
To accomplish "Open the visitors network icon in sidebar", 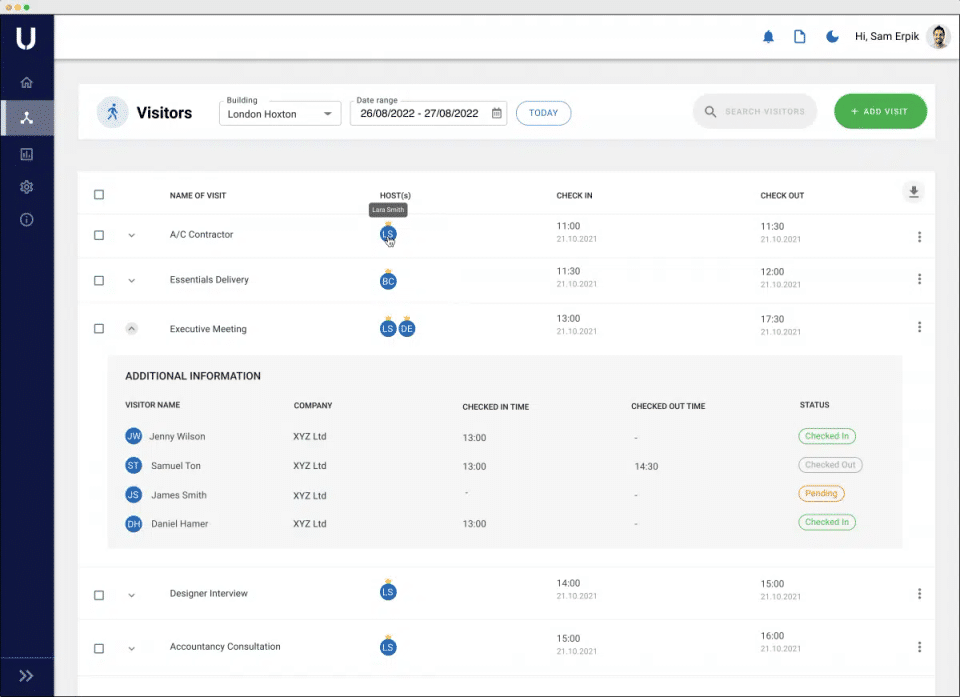I will (26, 118).
